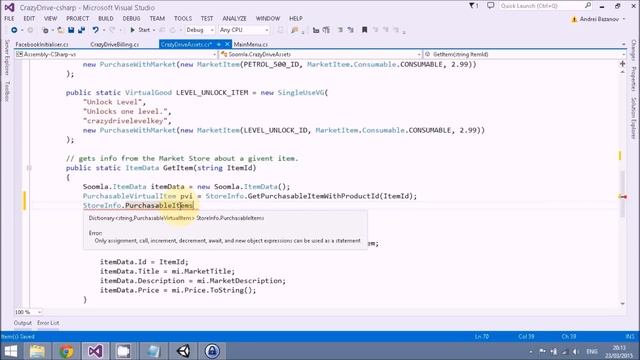Start debugging with the Start button
The height and width of the screenshot is (360, 640).
coord(140,30)
